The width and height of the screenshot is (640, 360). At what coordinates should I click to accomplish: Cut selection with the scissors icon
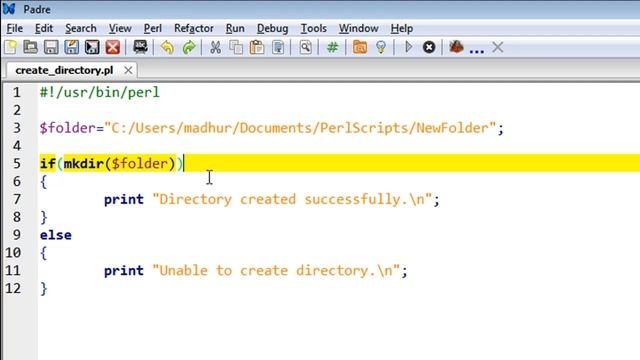click(215, 47)
